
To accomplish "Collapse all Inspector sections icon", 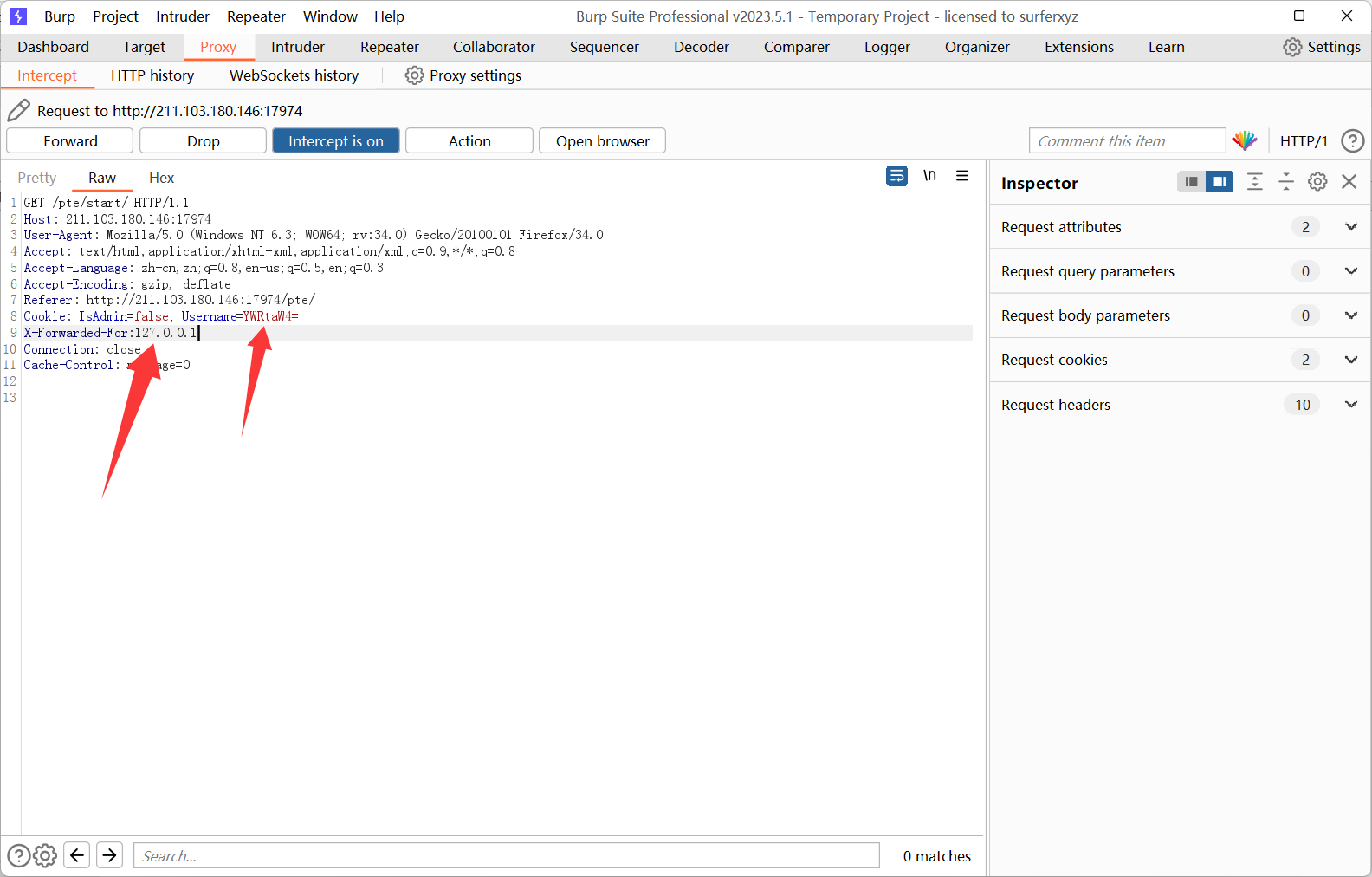I will click(1285, 181).
